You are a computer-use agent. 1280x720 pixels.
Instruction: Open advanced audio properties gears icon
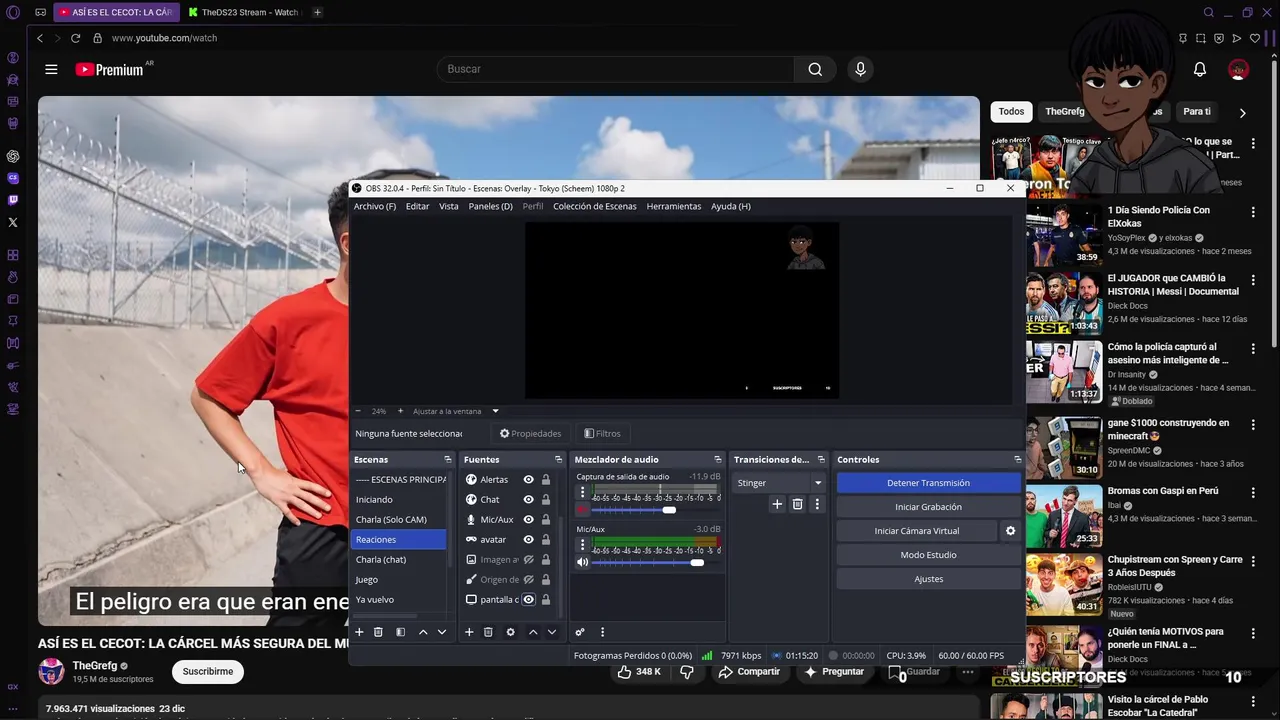(x=579, y=632)
